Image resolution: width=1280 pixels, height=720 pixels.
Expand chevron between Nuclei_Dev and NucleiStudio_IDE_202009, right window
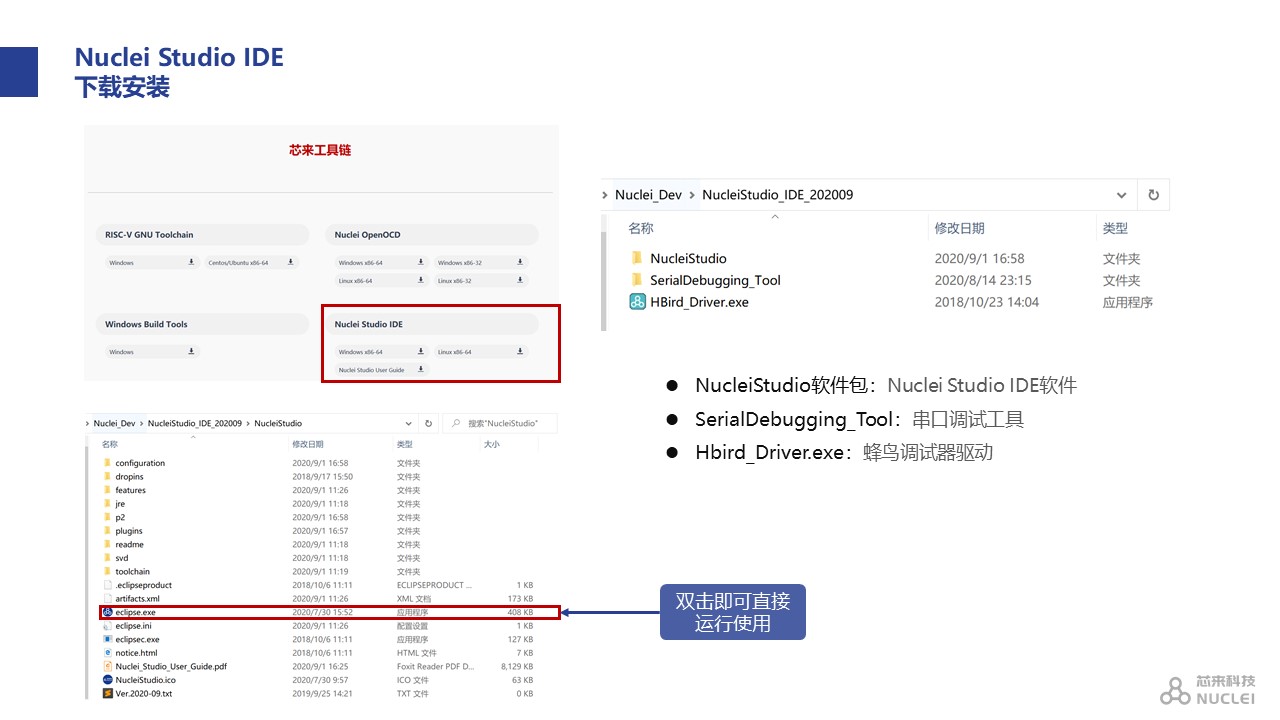(x=691, y=195)
